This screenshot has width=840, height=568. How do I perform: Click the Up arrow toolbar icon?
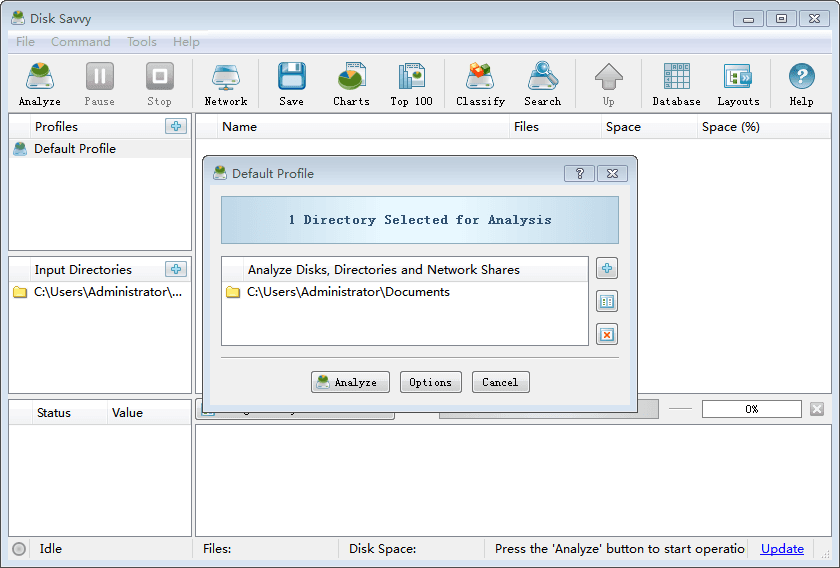coord(609,84)
